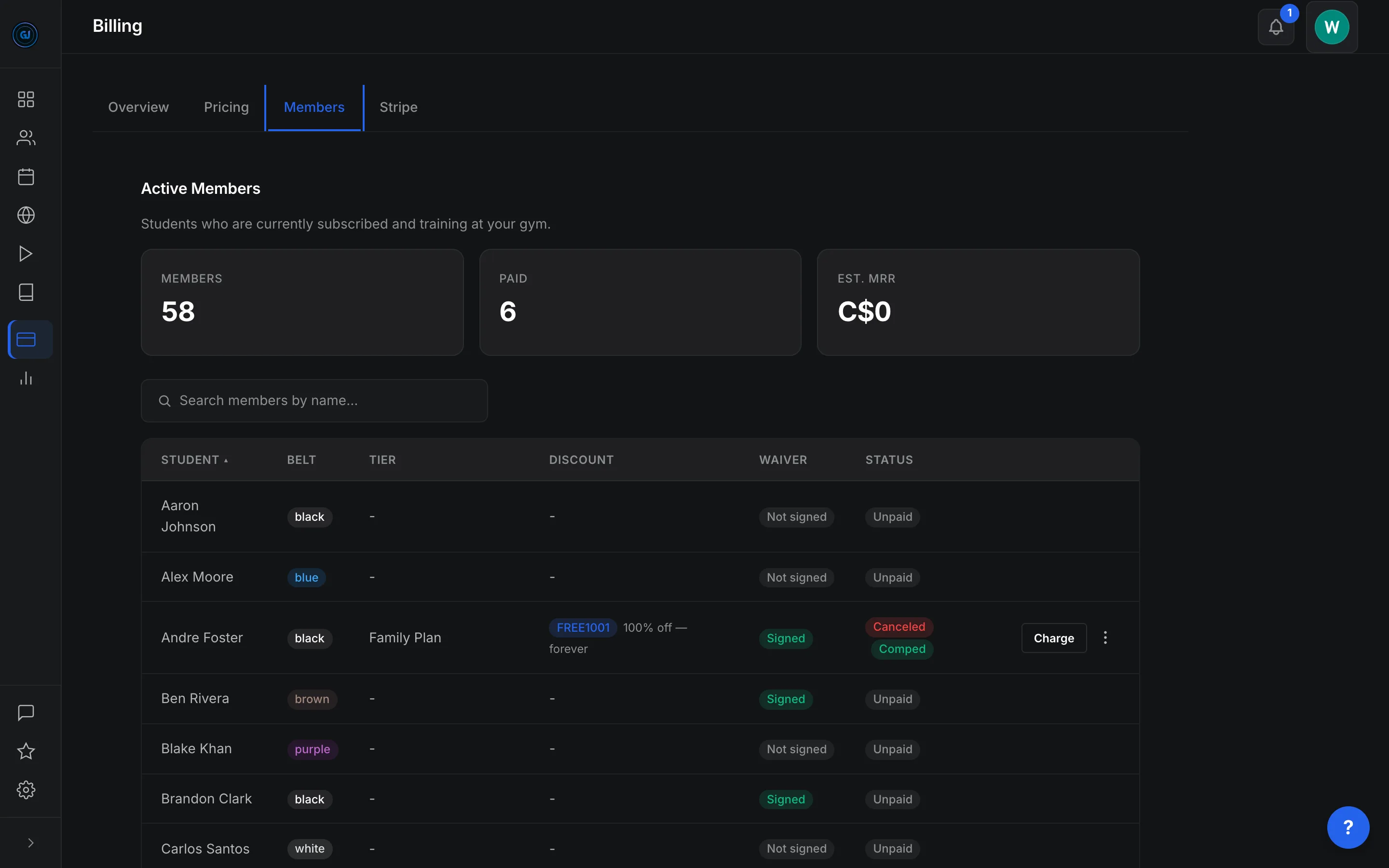
Task: Click the Comped status badge
Action: tap(902, 649)
